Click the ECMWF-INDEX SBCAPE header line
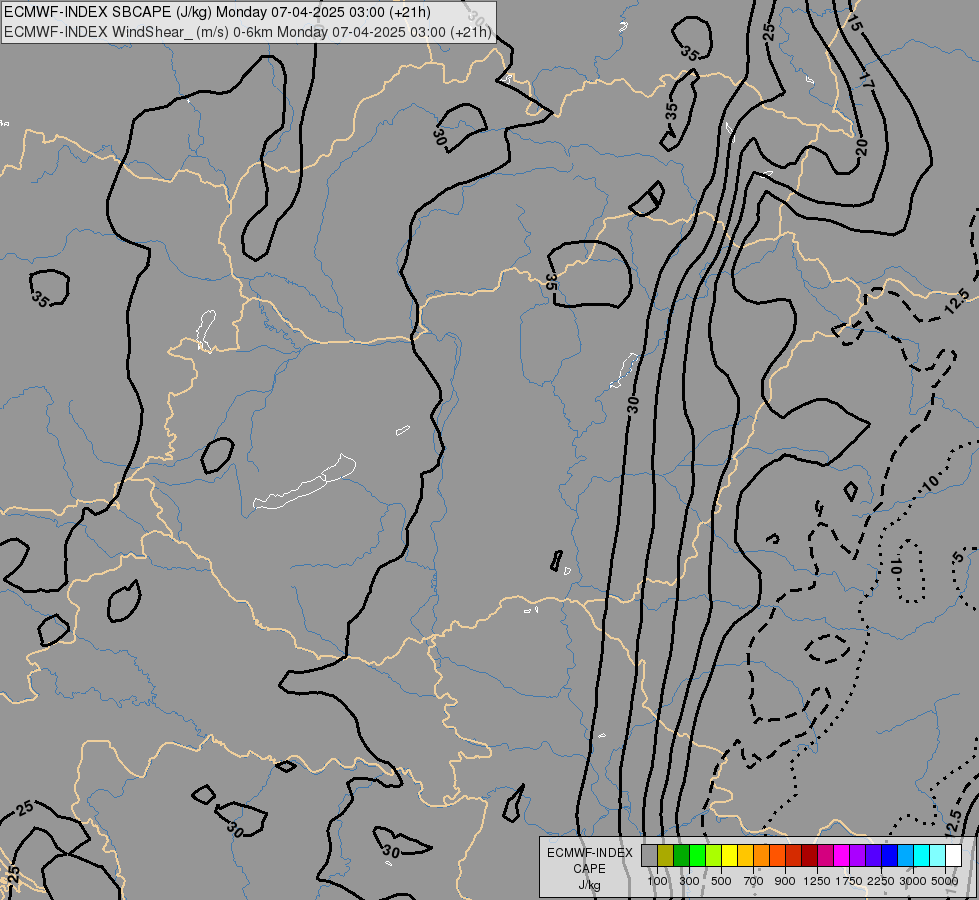Screen dimensions: 979x900 pos(217,12)
